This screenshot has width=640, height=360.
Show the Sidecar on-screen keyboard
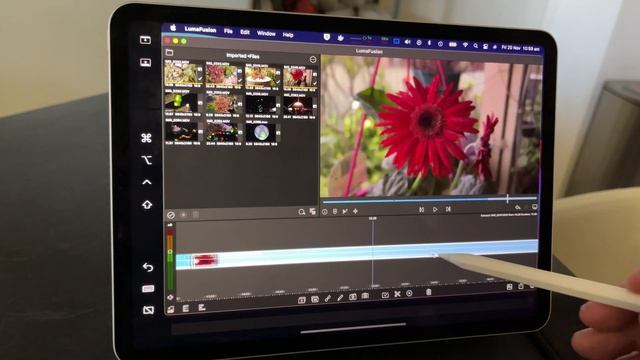[x=148, y=289]
